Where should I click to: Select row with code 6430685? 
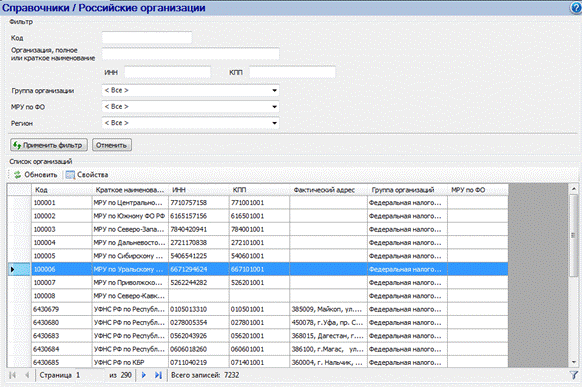[x=258, y=362]
